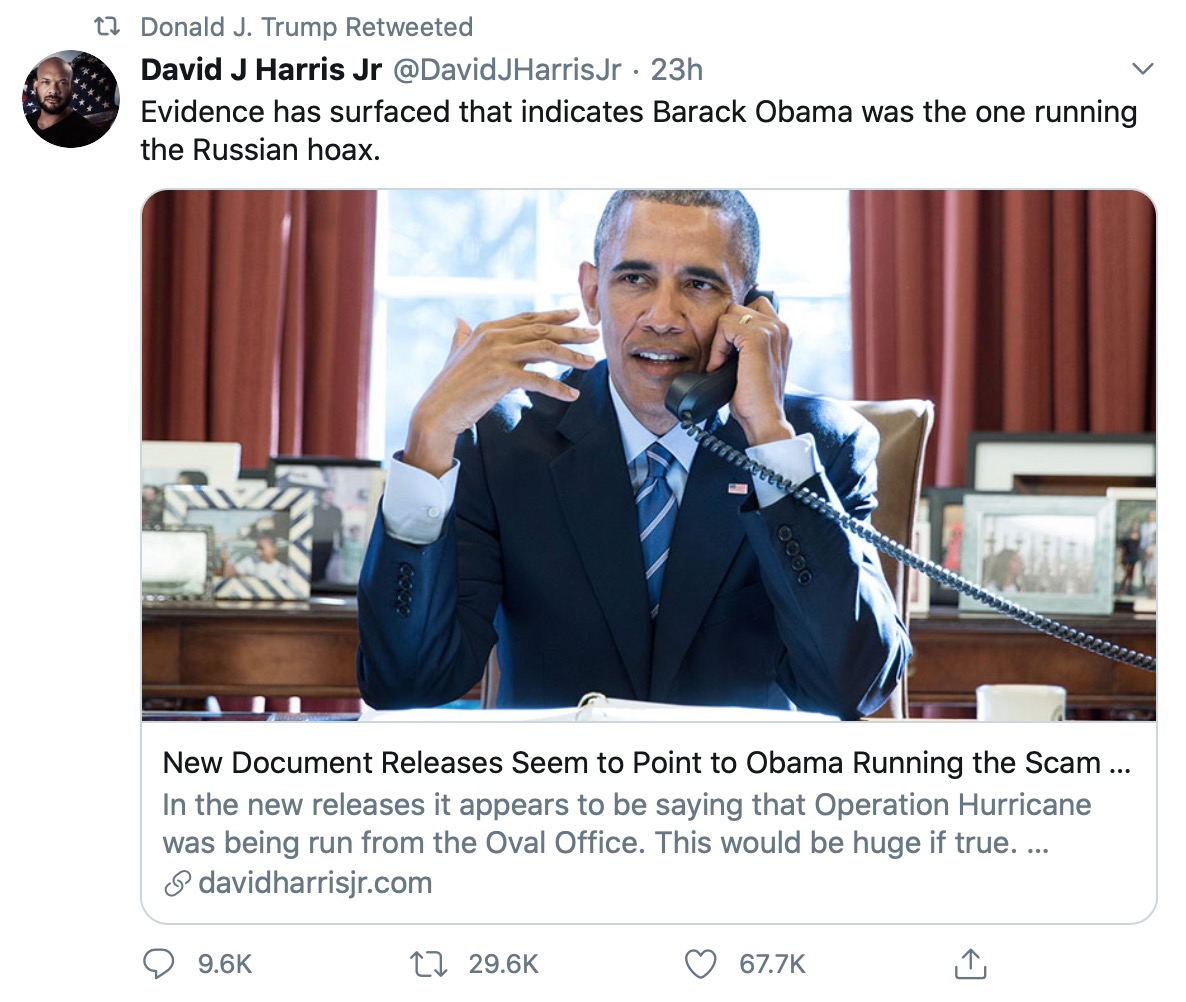Screen dimensions: 1186x1002
Task: Click the card description mentioning Operation Hurricane
Action: tap(626, 824)
